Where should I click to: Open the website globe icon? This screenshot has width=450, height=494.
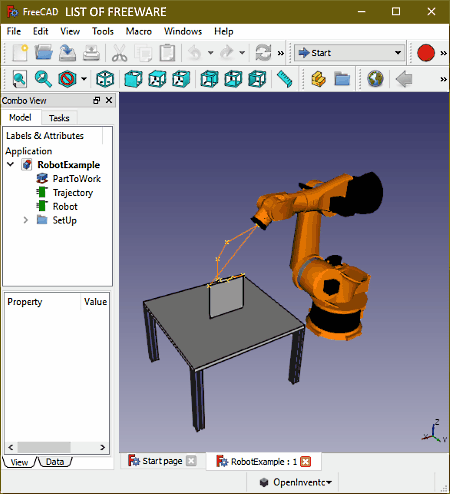pyautogui.click(x=375, y=79)
